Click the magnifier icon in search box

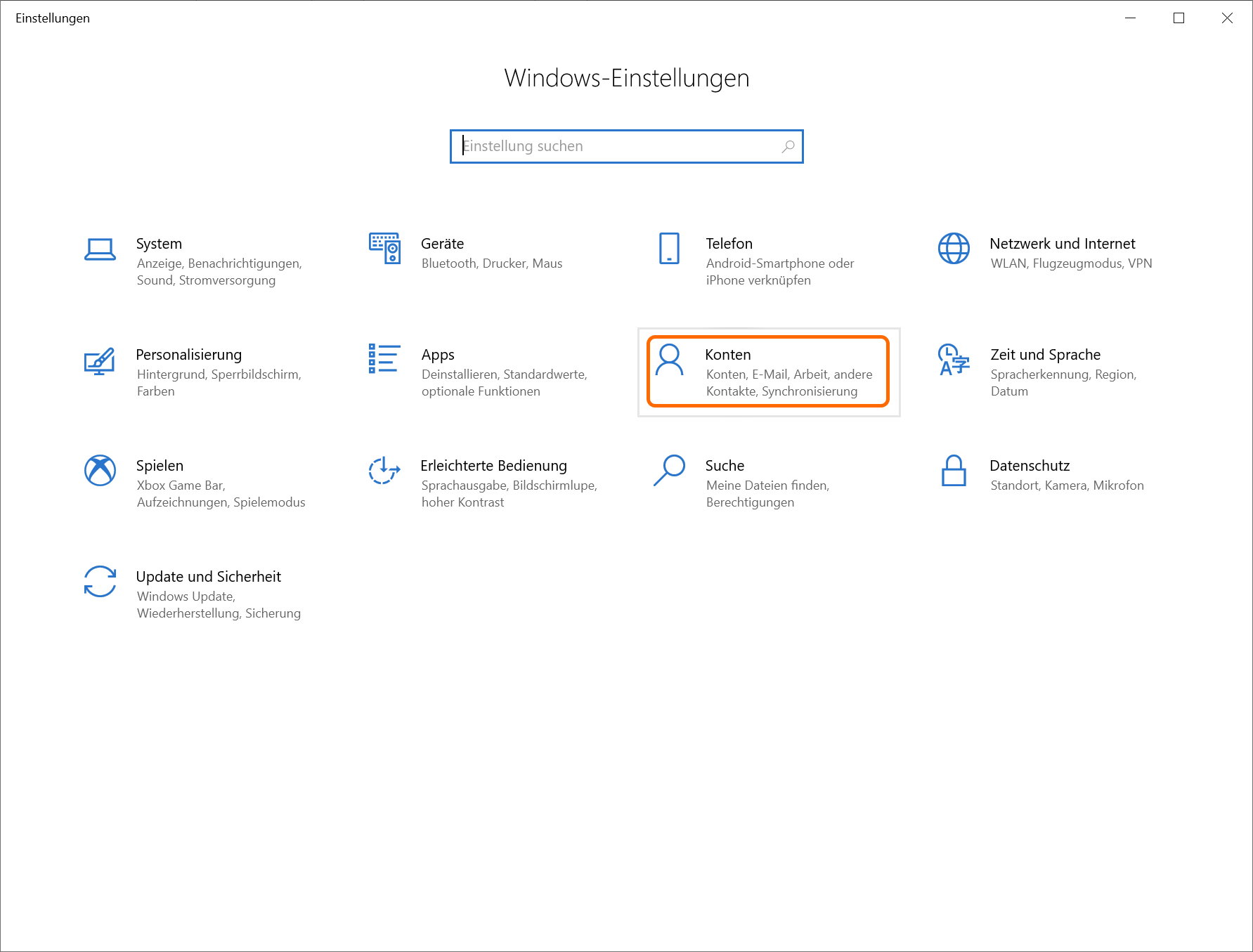[x=788, y=146]
